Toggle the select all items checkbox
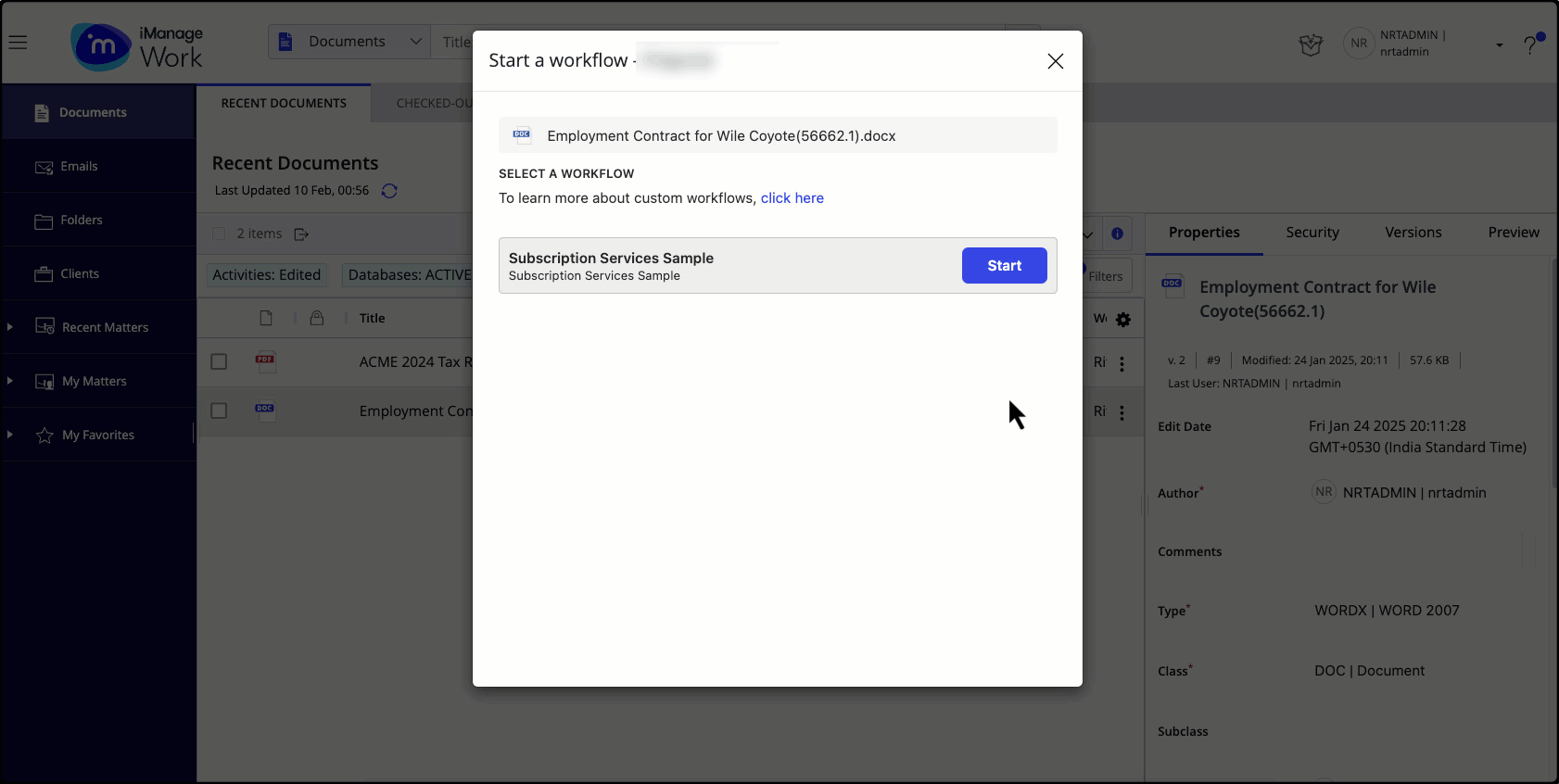 [x=219, y=234]
